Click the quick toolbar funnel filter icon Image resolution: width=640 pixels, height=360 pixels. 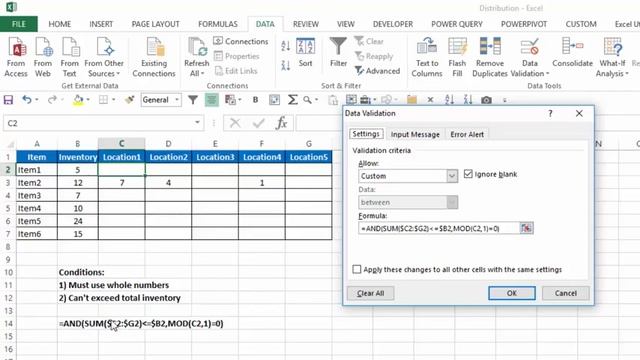point(193,100)
